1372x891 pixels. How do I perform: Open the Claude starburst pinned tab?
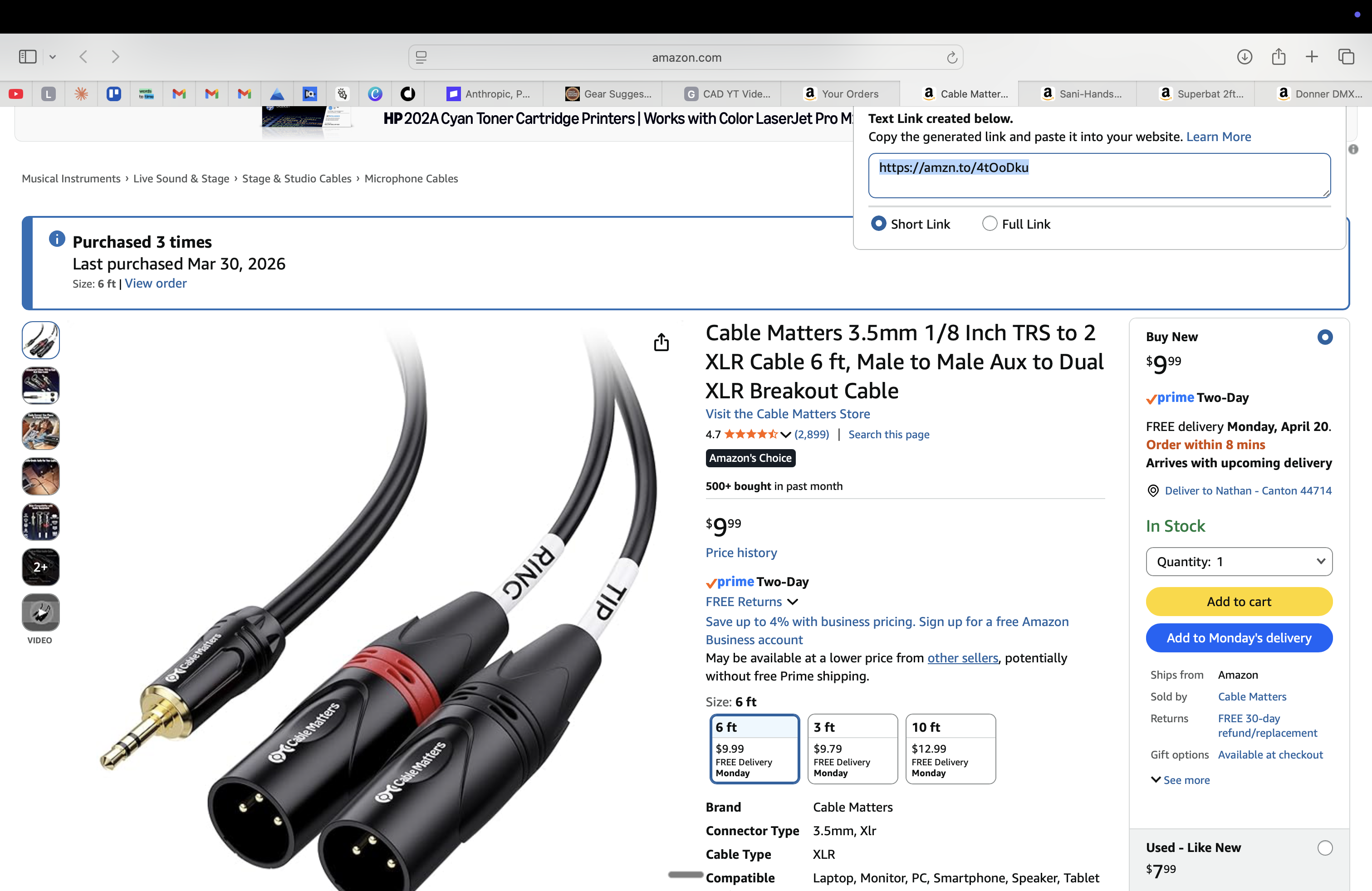click(81, 94)
